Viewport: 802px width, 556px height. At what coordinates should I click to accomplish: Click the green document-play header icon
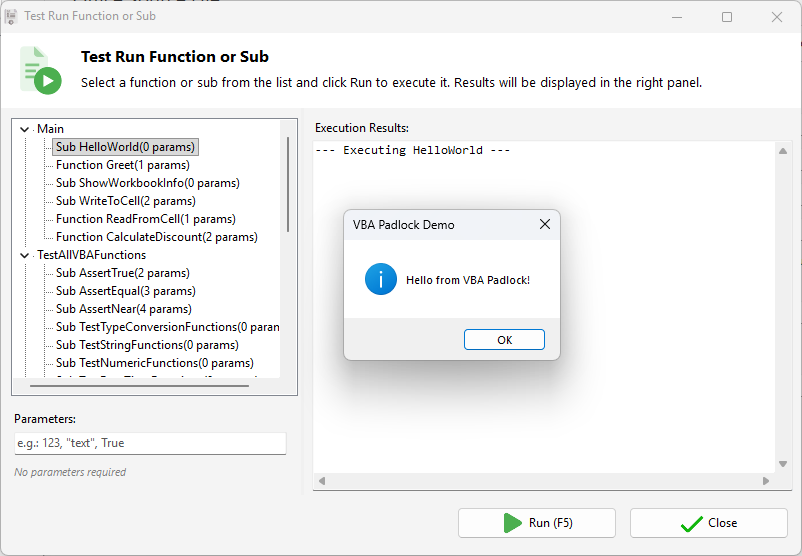[x=40, y=70]
